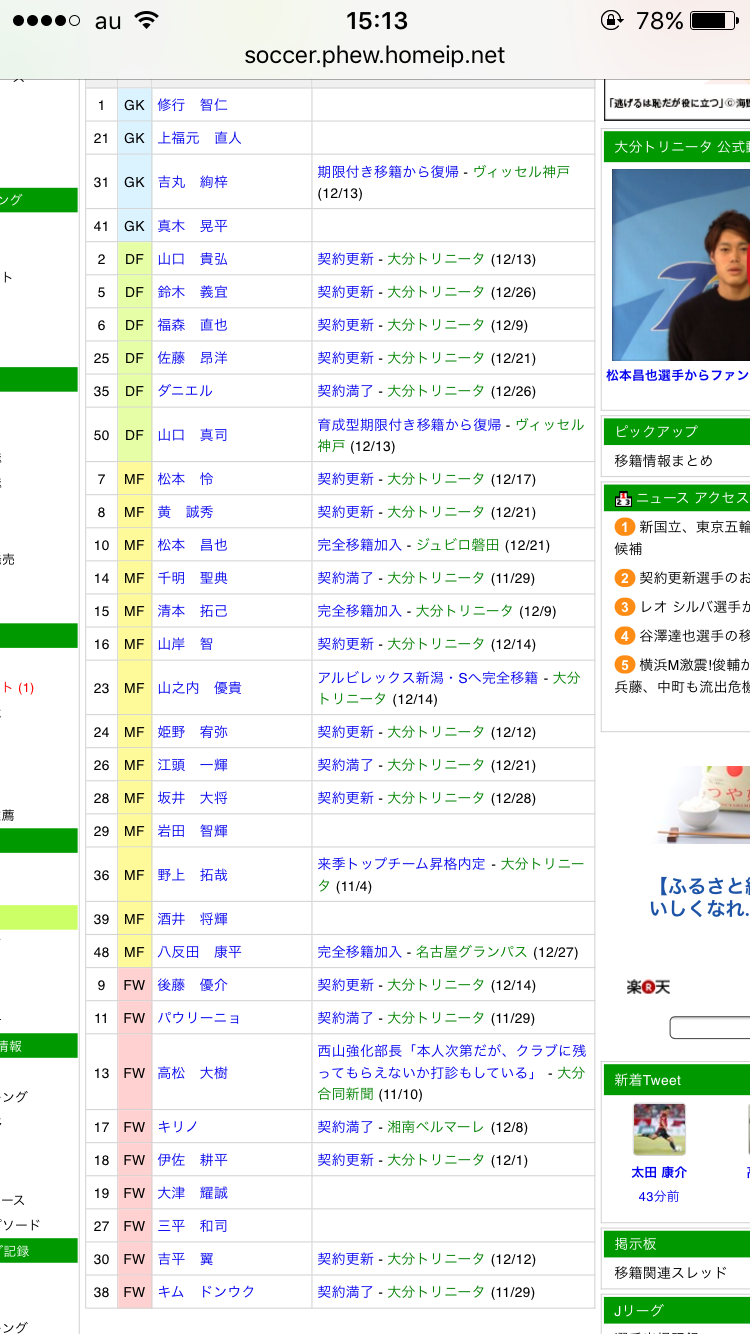The image size is (750, 1334).
Task: Open player page for 修行 智仁
Action: [x=192, y=105]
